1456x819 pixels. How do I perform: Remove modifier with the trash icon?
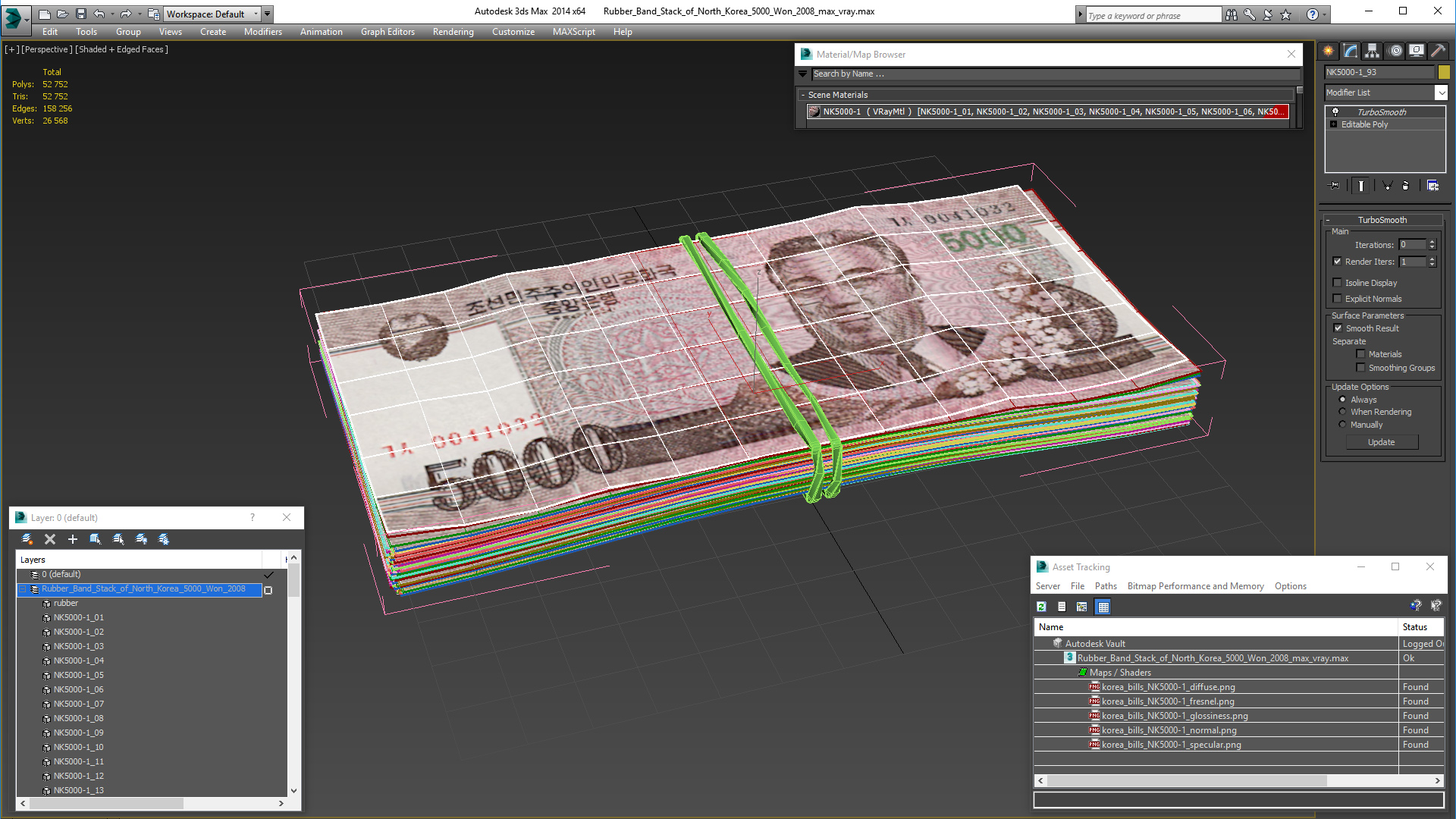pos(1406,185)
